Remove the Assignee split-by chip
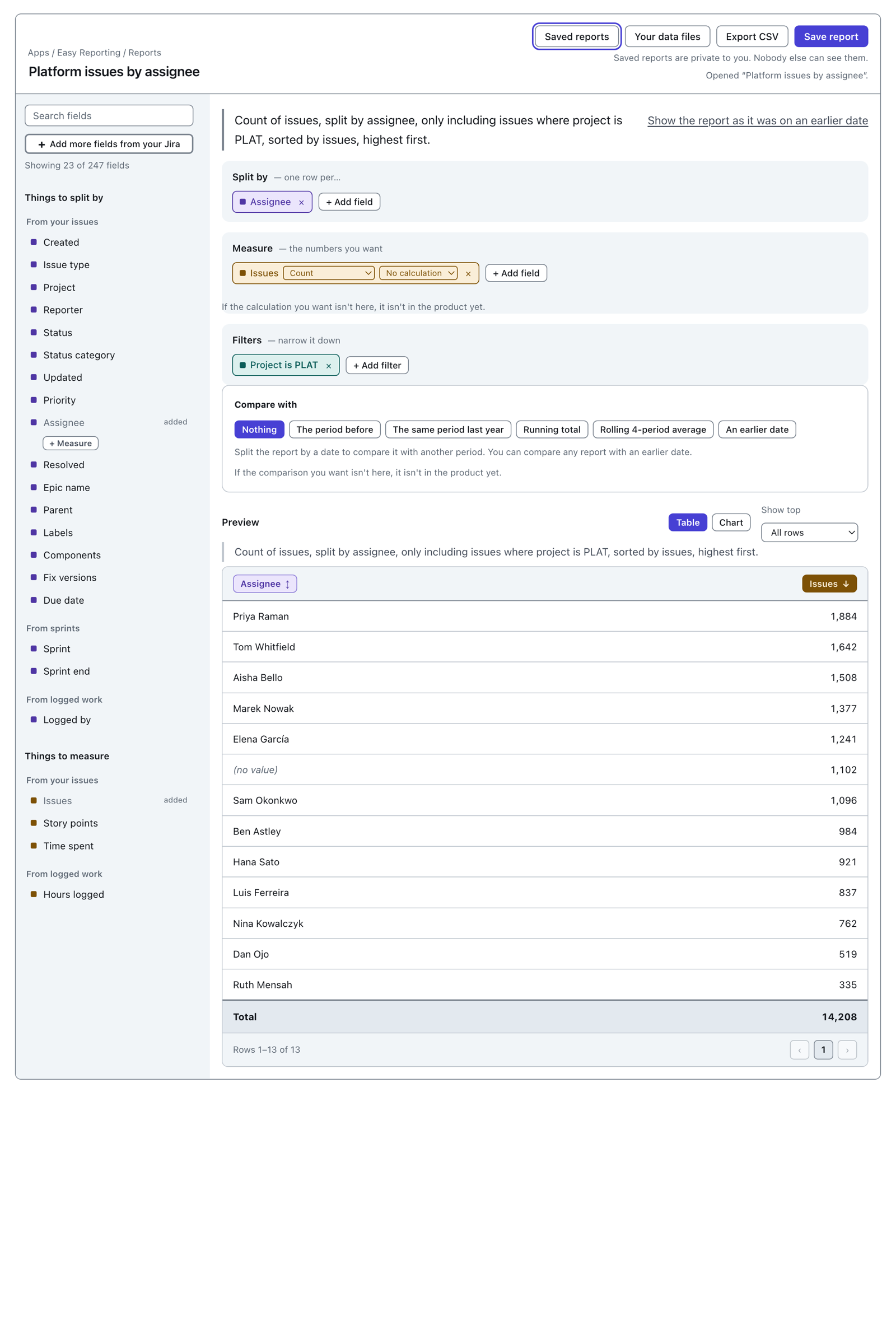 (x=301, y=202)
